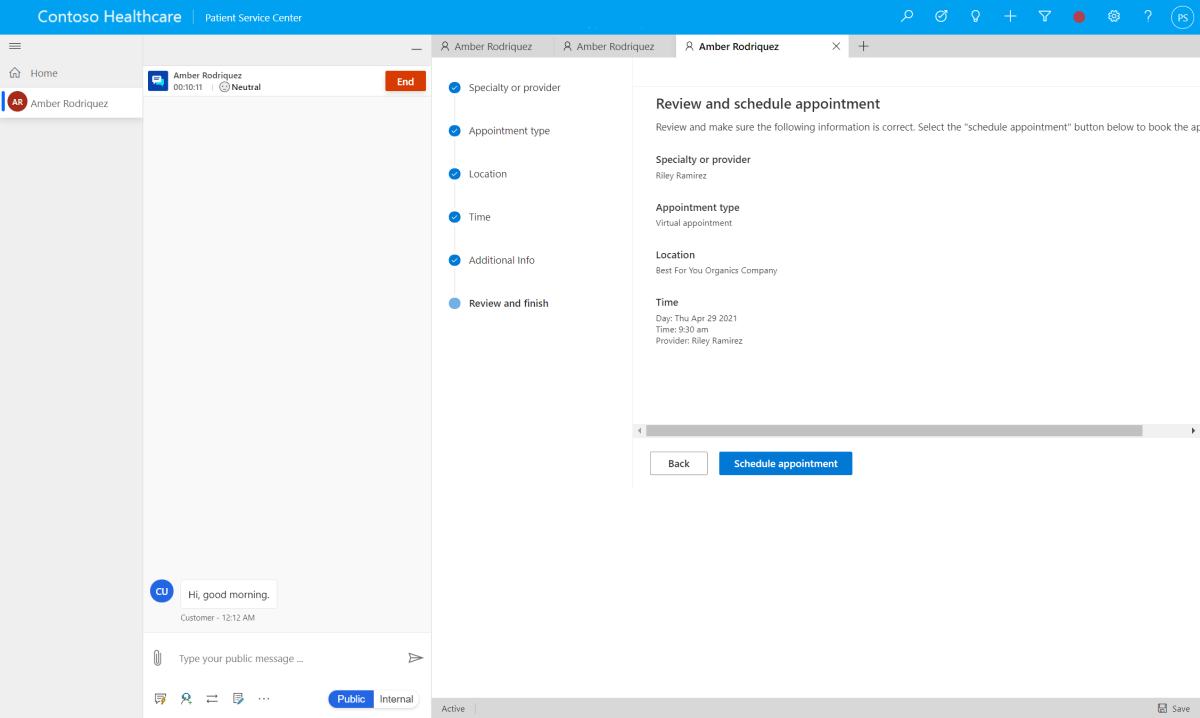Click the red presence status indicator
Viewport: 1200px width, 718px height.
coord(1079,17)
